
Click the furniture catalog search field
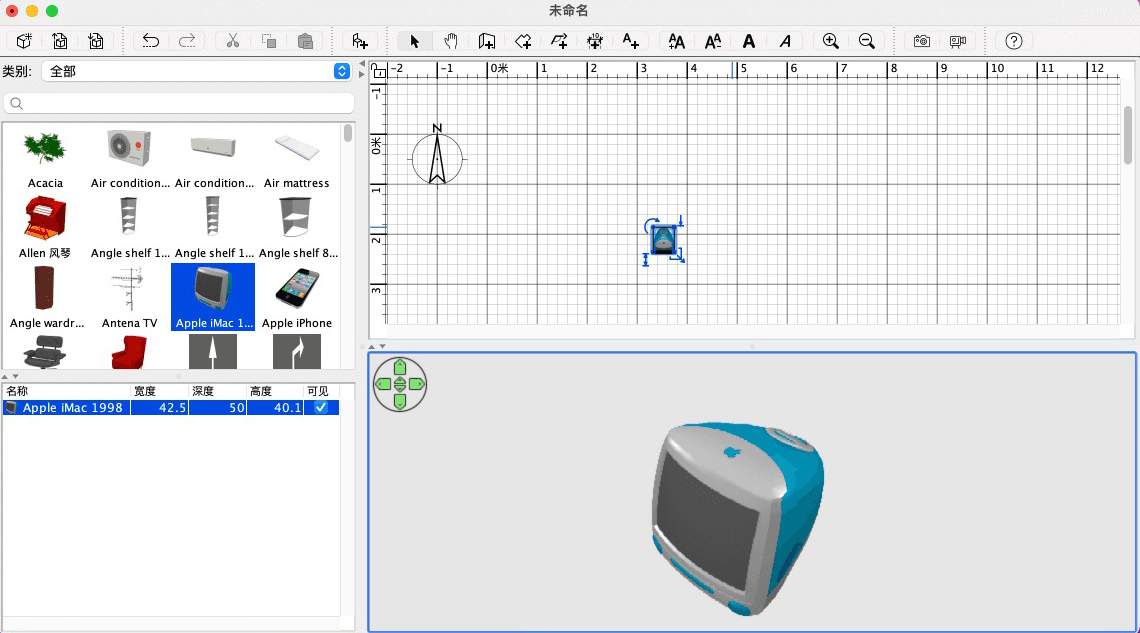click(x=180, y=104)
